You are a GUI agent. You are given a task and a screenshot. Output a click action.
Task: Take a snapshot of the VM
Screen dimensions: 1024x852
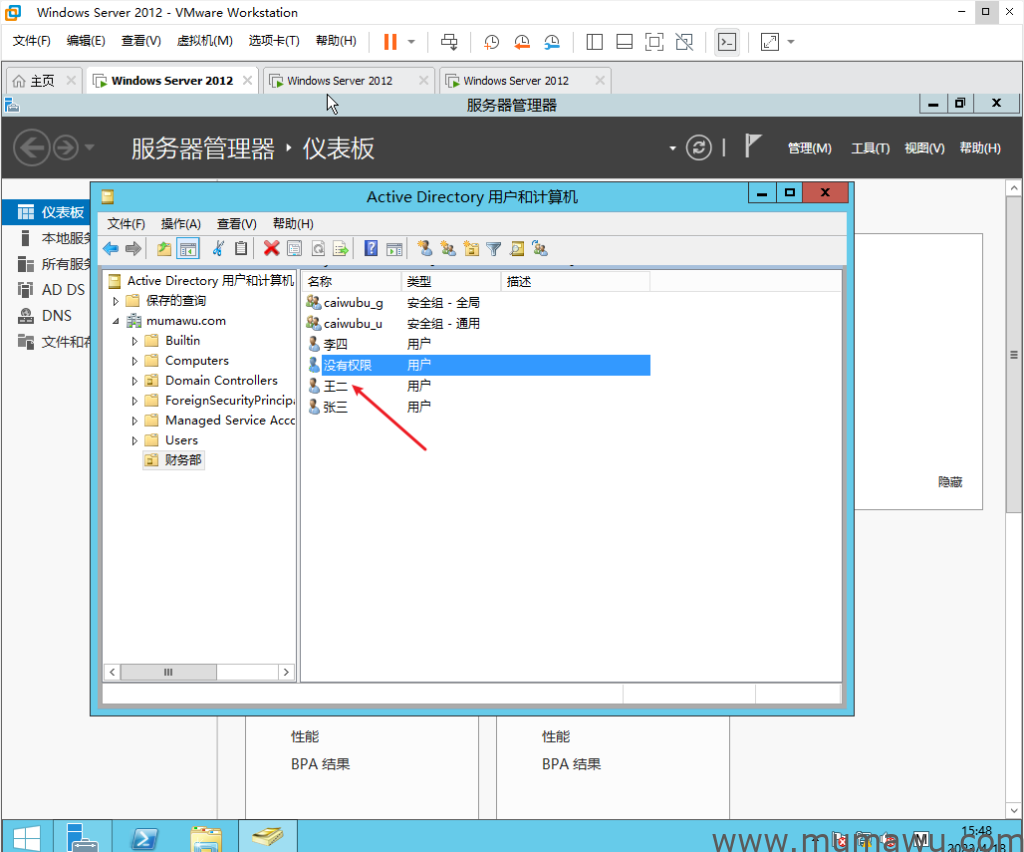click(491, 42)
